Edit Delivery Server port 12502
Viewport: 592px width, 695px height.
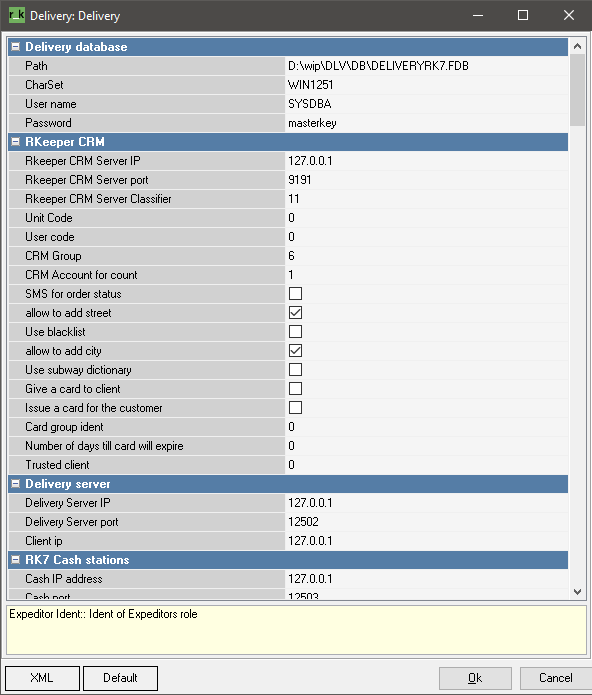click(x=426, y=522)
